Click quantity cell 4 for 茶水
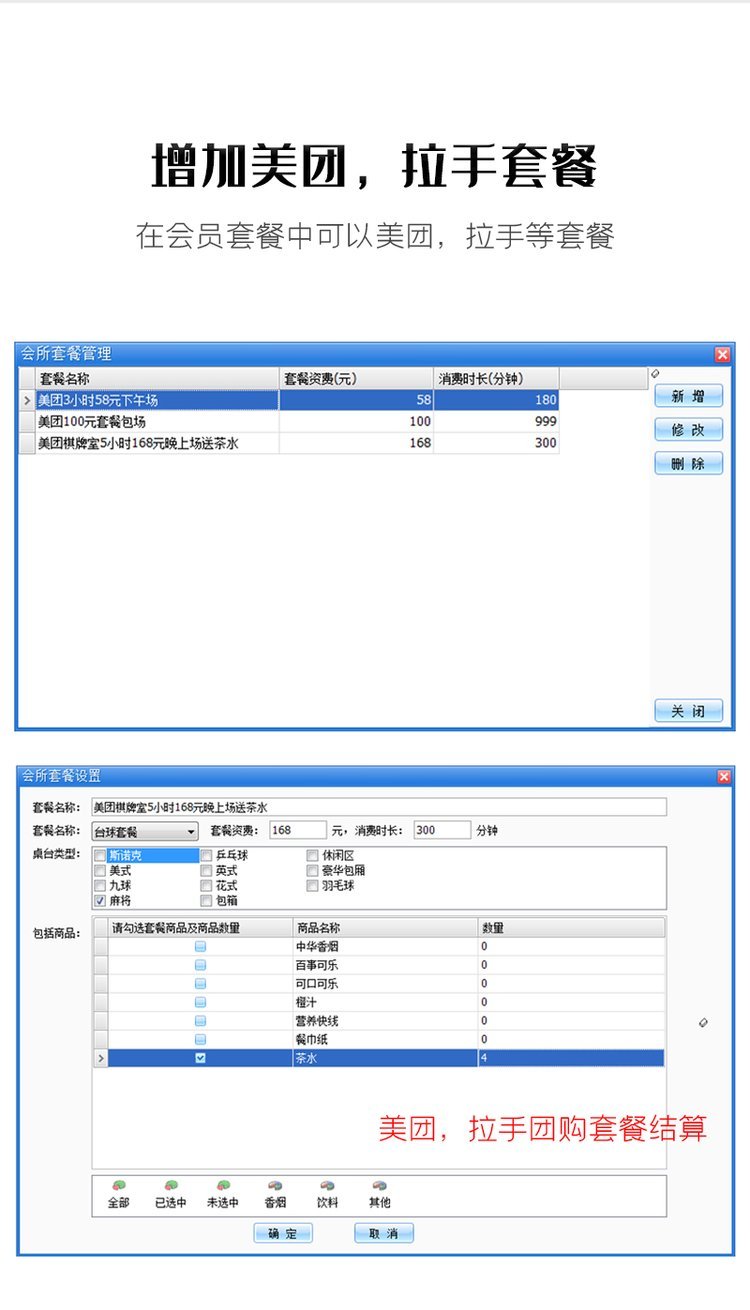The width and height of the screenshot is (750, 1310). [x=571, y=1058]
